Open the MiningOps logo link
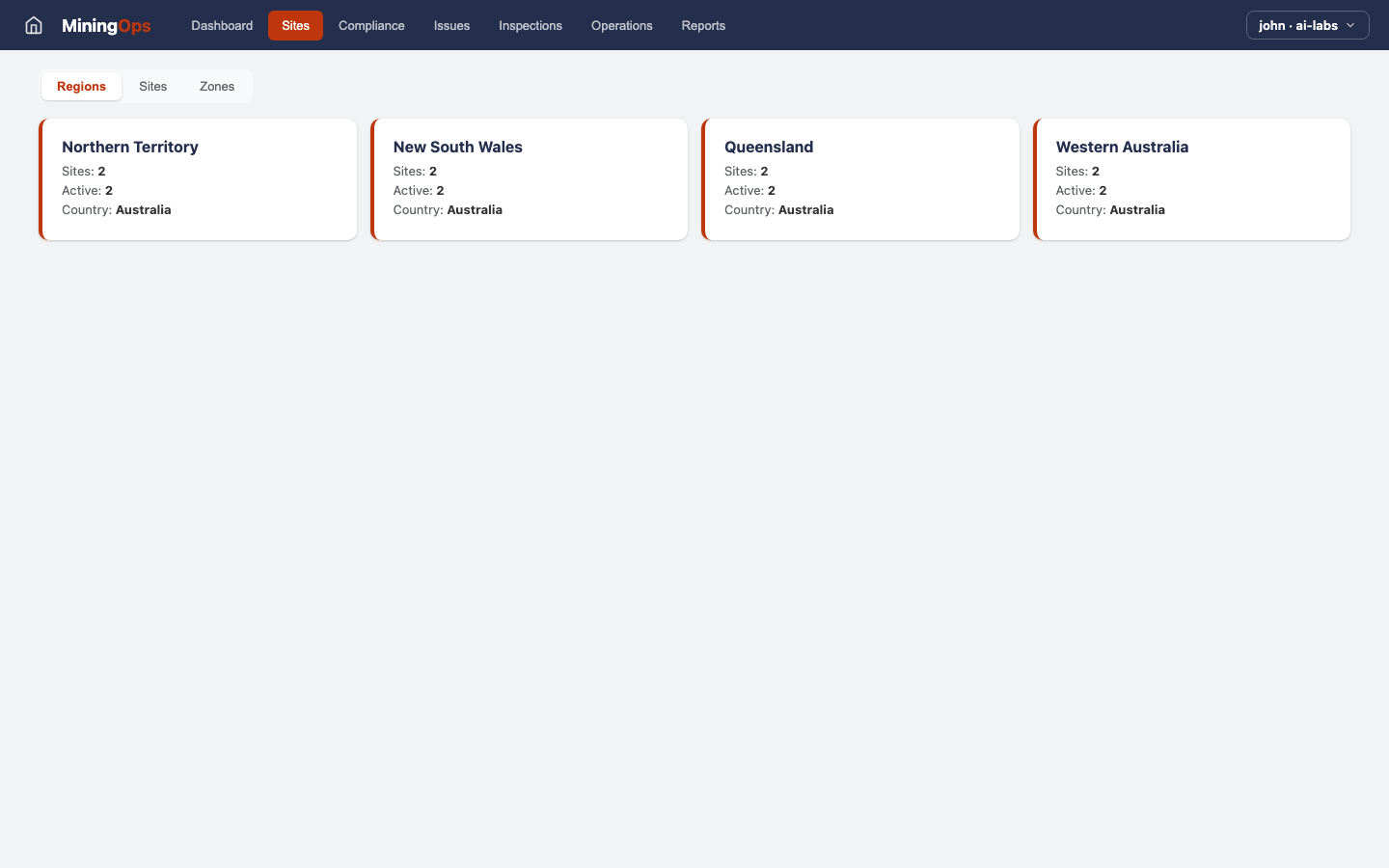1389x868 pixels. coord(106,25)
